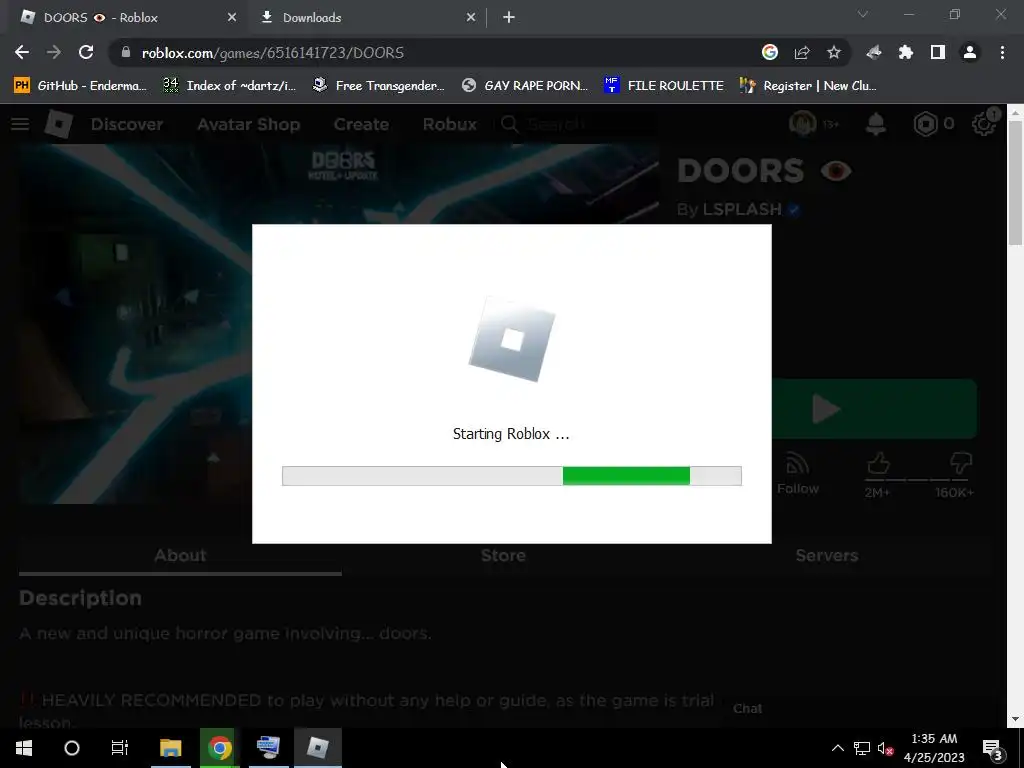The image size is (1024, 768).
Task: Click the green Play button
Action: (874, 409)
